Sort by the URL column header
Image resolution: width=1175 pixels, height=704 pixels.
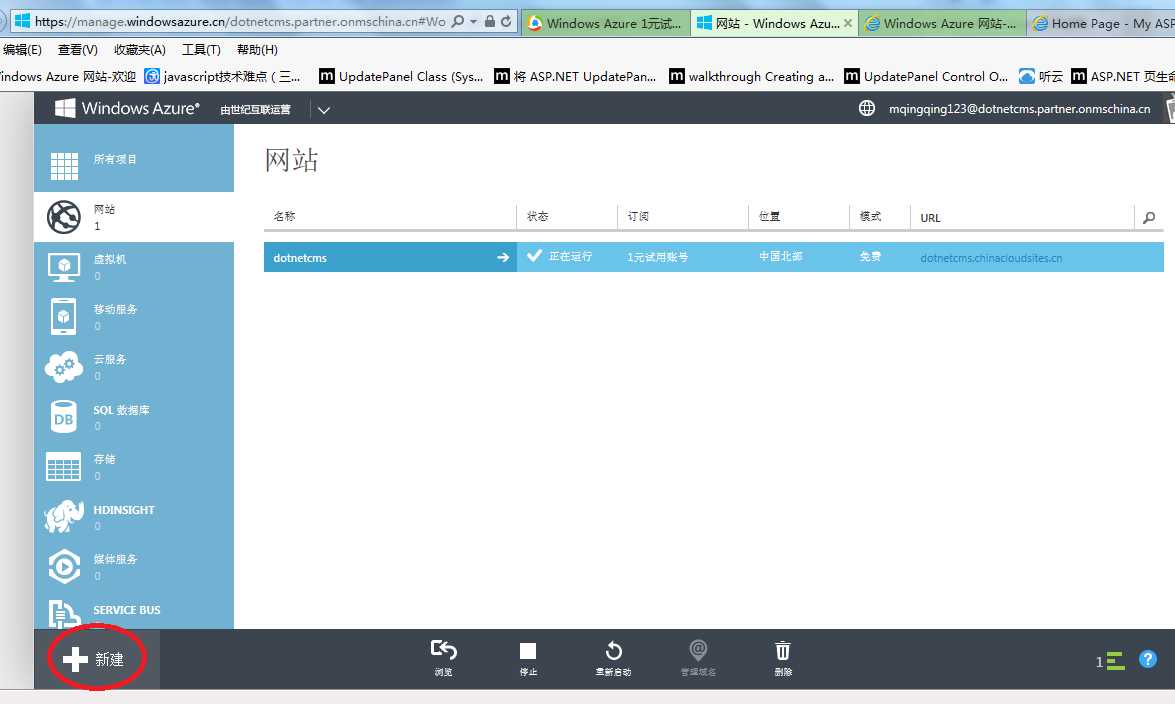(930, 218)
